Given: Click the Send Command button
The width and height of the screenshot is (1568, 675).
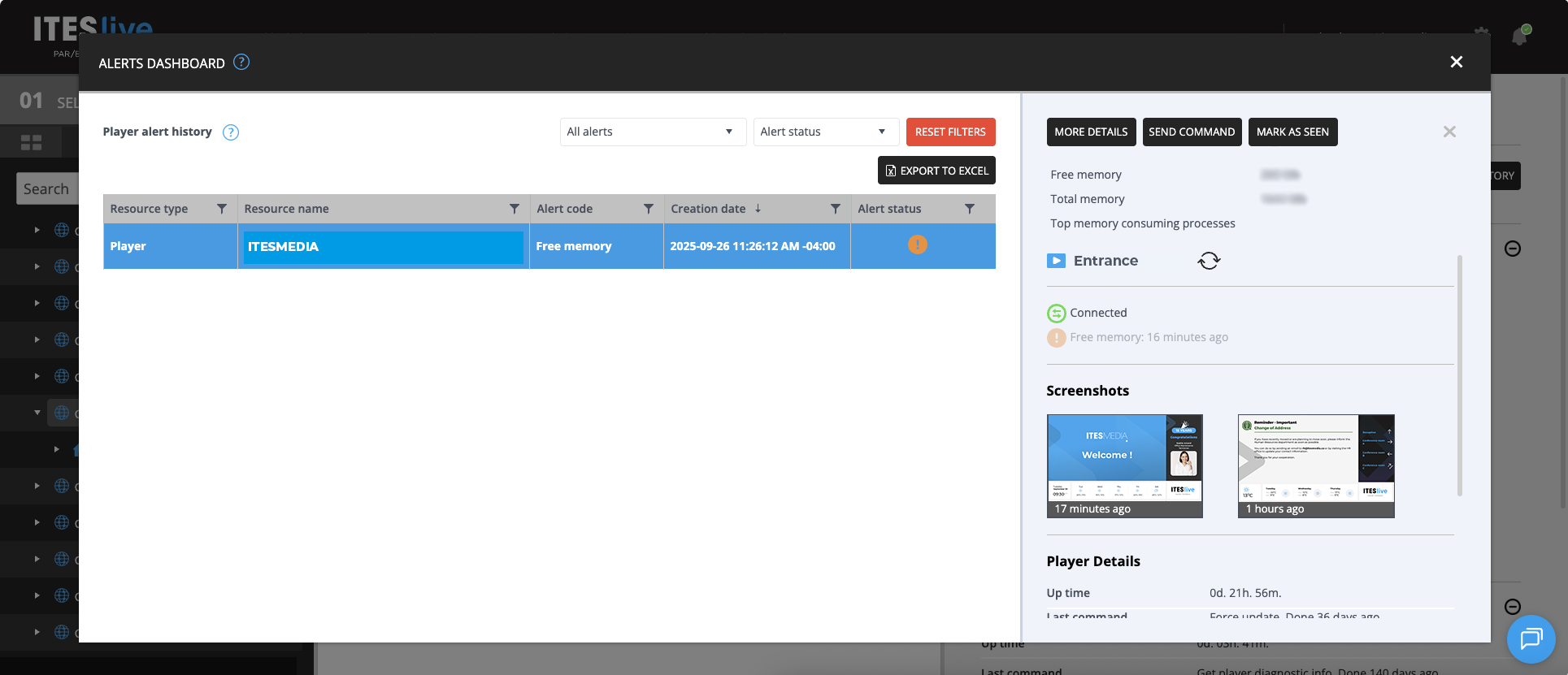Looking at the screenshot, I should coord(1192,132).
